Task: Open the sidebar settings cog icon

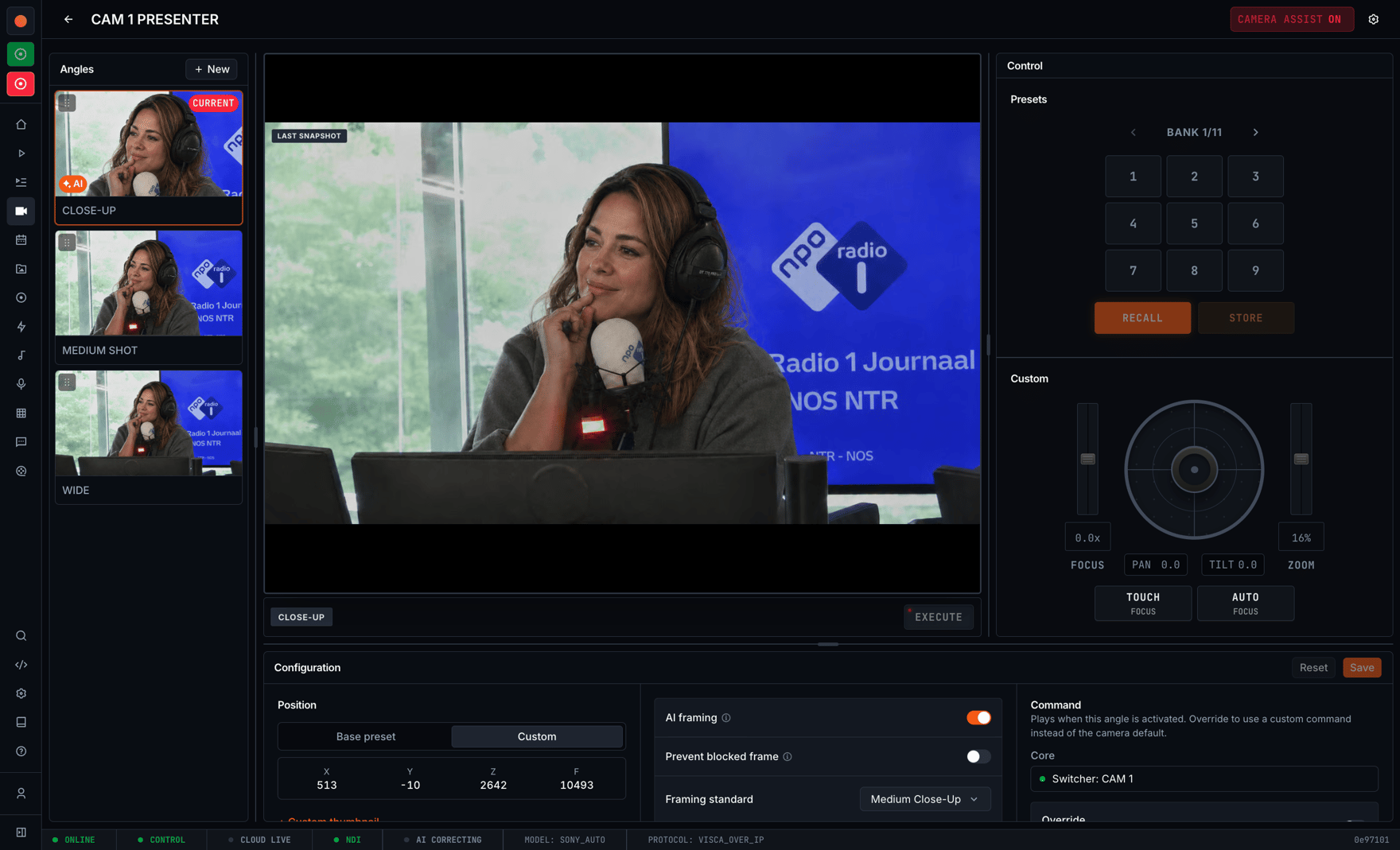Action: [21, 693]
